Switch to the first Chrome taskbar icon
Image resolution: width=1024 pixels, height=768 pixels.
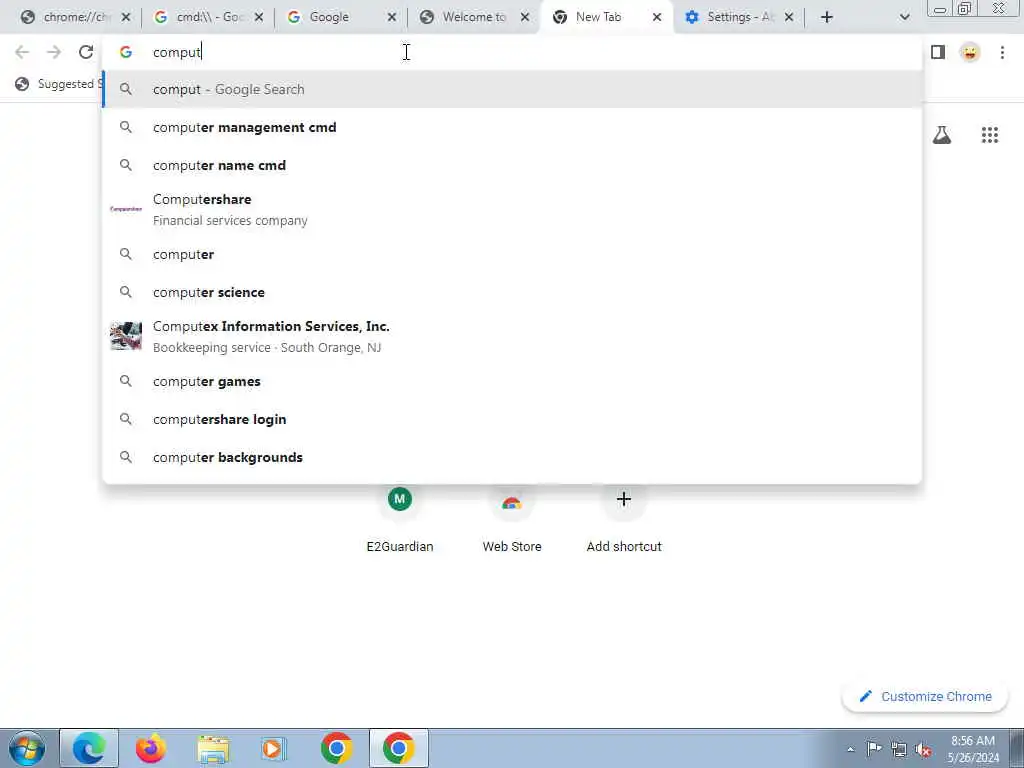[336, 748]
